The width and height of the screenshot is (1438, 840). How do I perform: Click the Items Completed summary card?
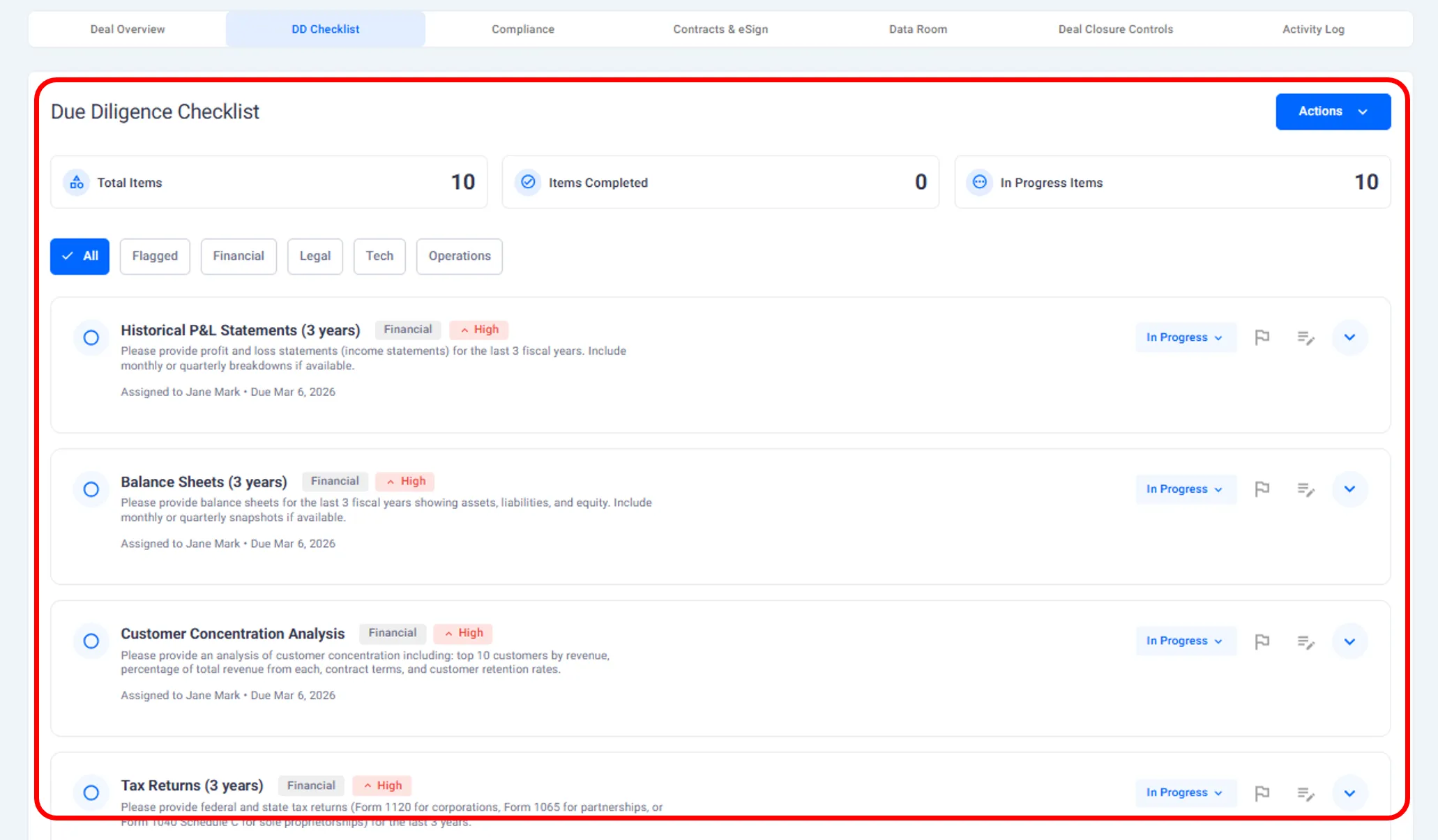(720, 182)
